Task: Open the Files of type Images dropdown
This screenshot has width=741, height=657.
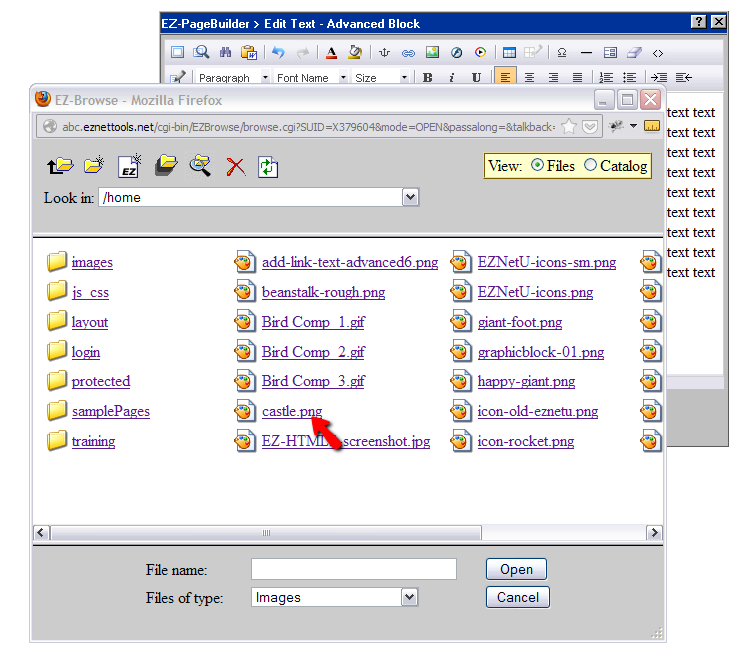Action: (408, 597)
